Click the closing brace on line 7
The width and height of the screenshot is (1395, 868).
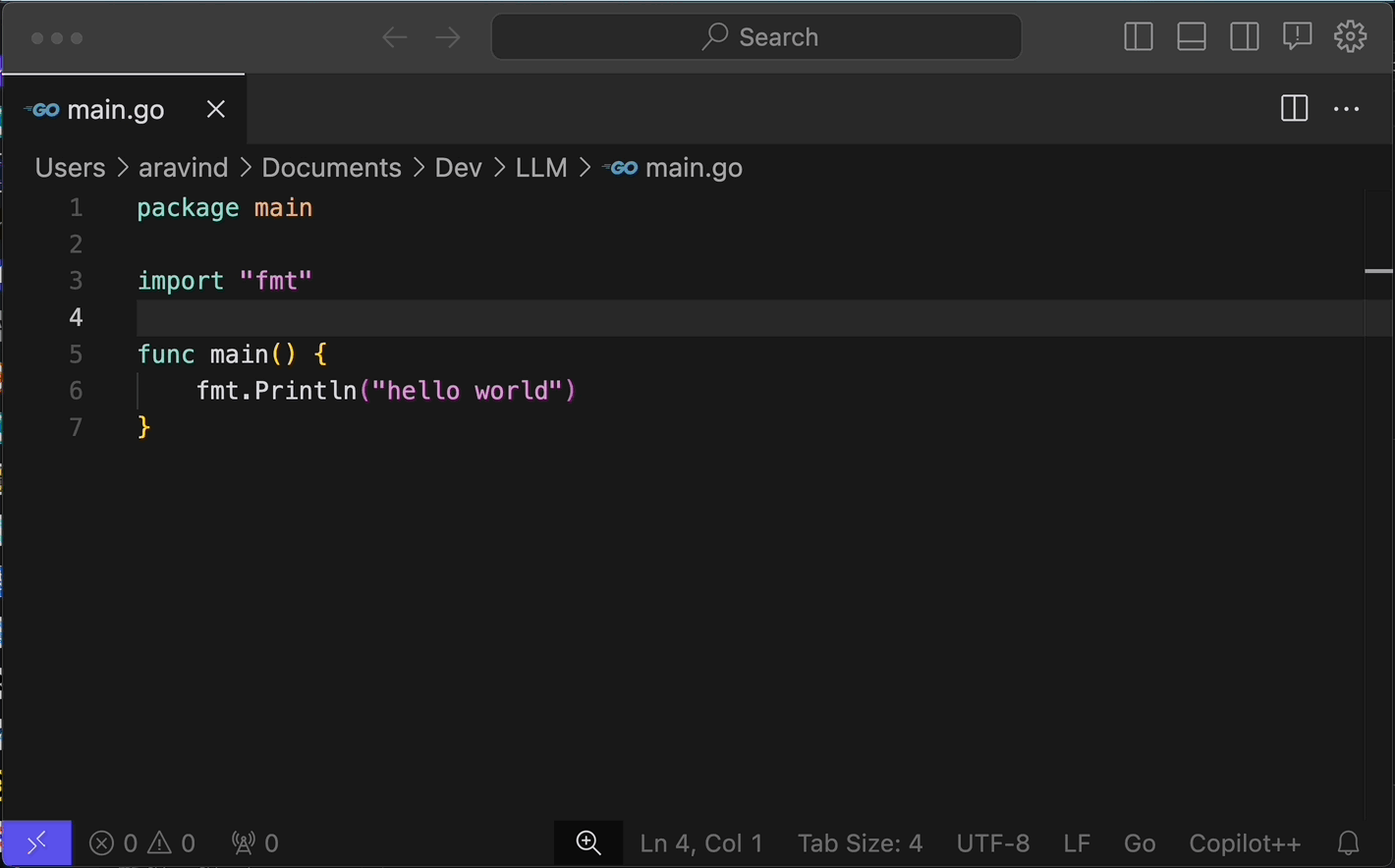(144, 427)
